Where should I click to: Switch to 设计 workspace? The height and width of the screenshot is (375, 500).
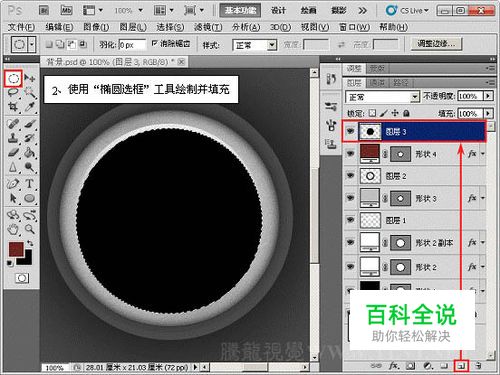coord(278,10)
